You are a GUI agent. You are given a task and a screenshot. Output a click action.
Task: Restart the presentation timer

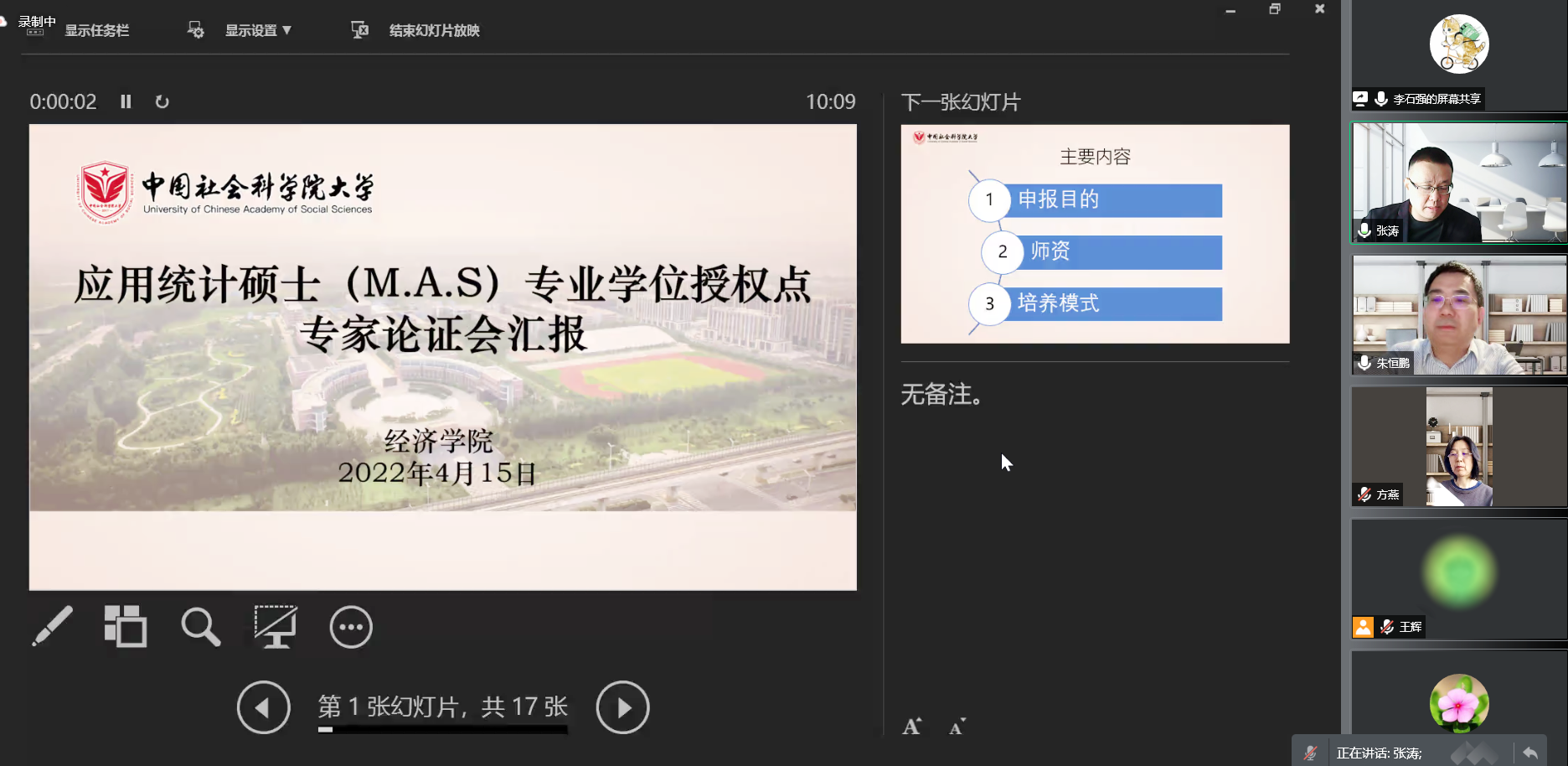tap(162, 101)
